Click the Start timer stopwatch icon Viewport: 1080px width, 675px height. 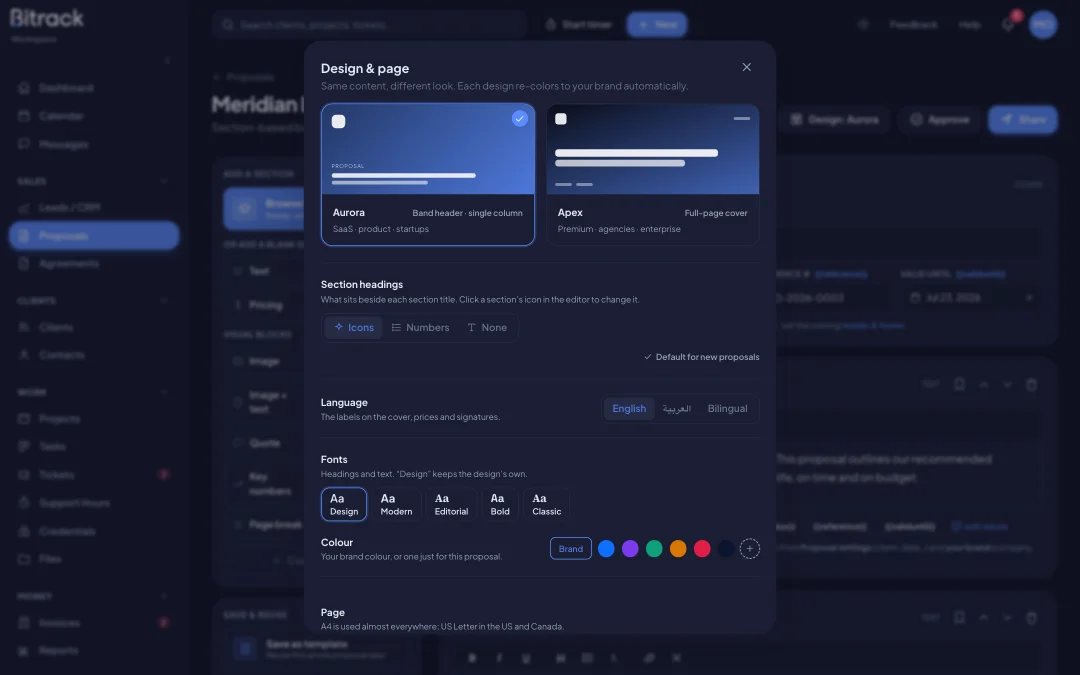coord(550,25)
